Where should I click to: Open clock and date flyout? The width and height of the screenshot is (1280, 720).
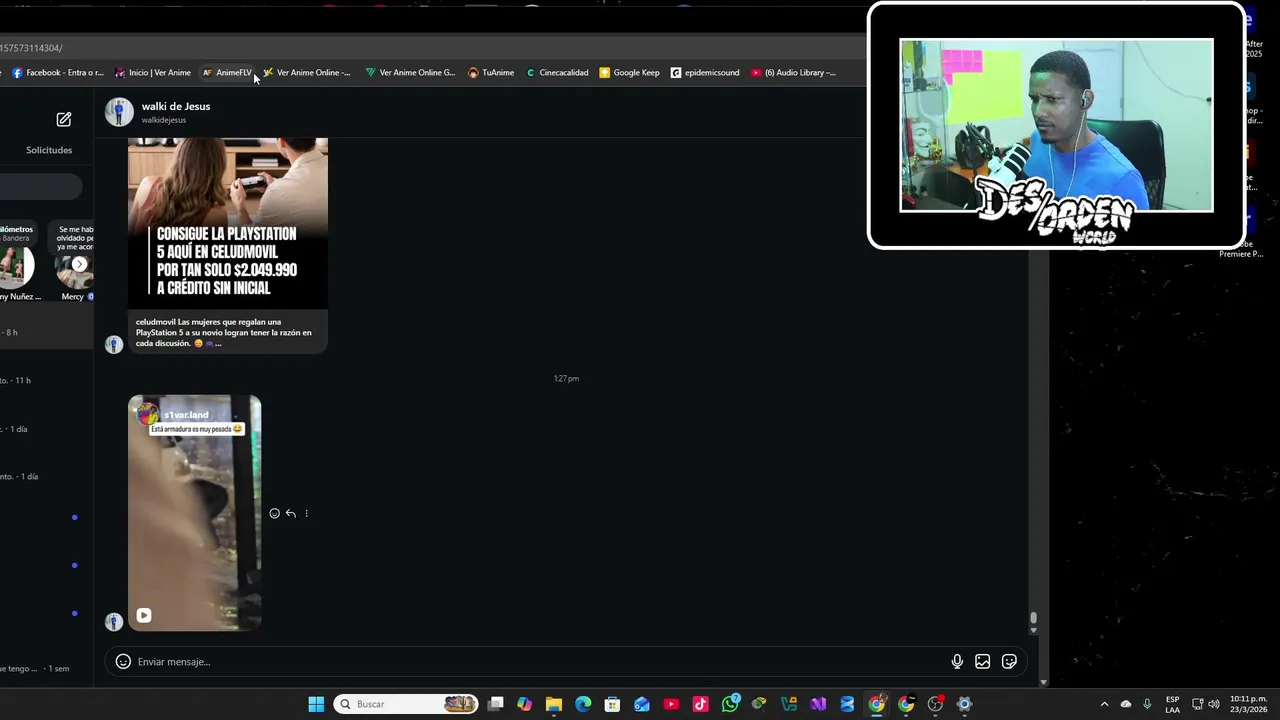[x=1248, y=704]
